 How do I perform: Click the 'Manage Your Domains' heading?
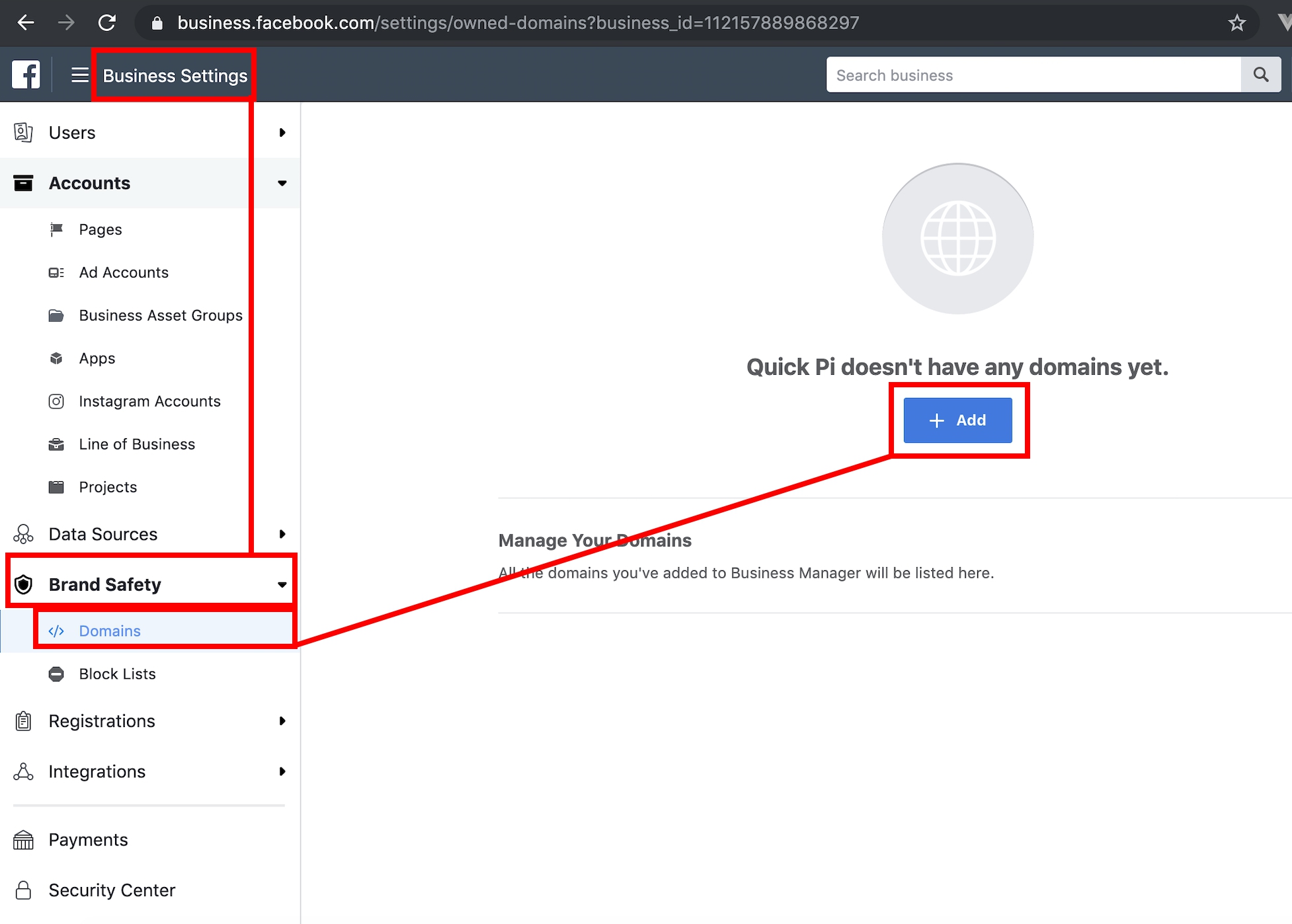tap(594, 541)
